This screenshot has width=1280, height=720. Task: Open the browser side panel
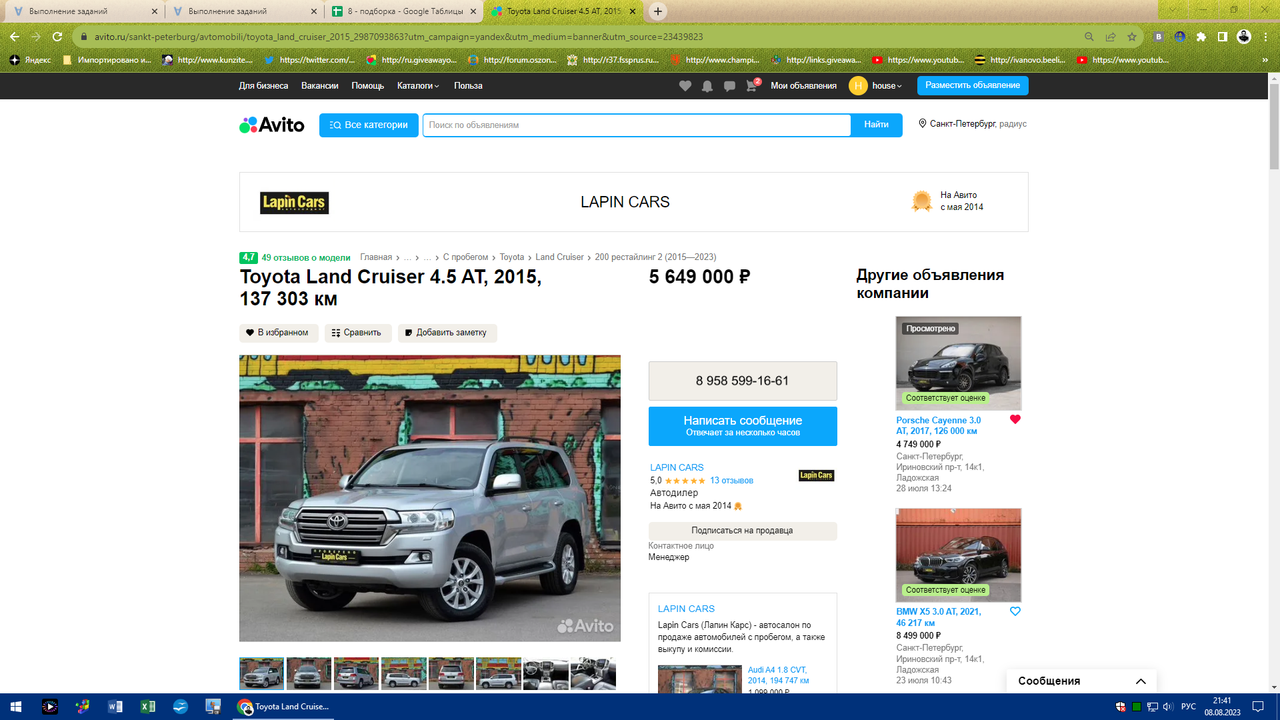(x=1223, y=36)
